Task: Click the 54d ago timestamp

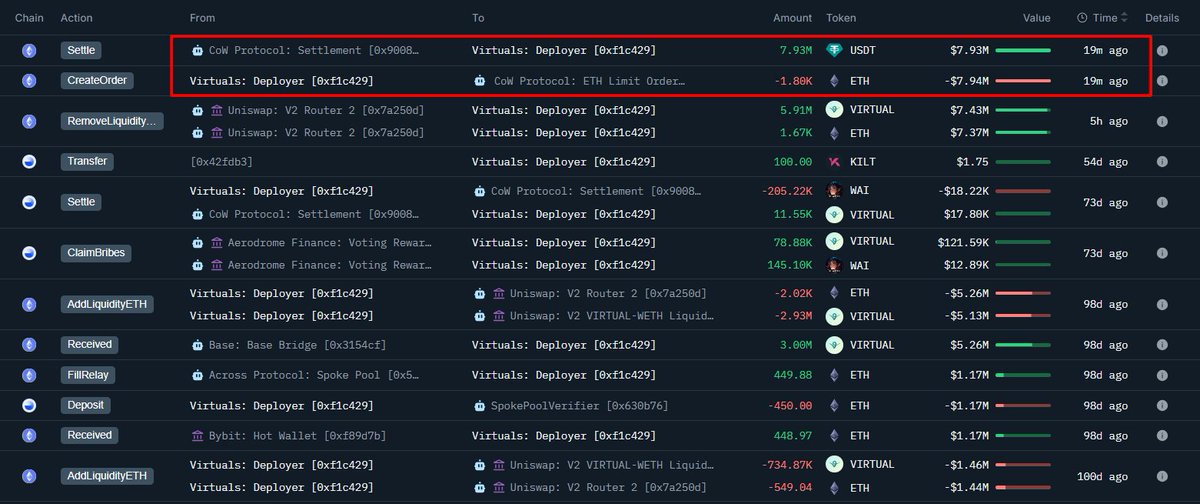Action: click(x=1106, y=162)
